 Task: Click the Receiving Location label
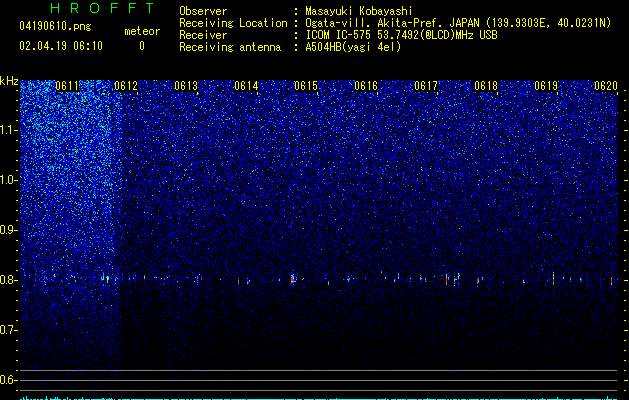tap(233, 23)
